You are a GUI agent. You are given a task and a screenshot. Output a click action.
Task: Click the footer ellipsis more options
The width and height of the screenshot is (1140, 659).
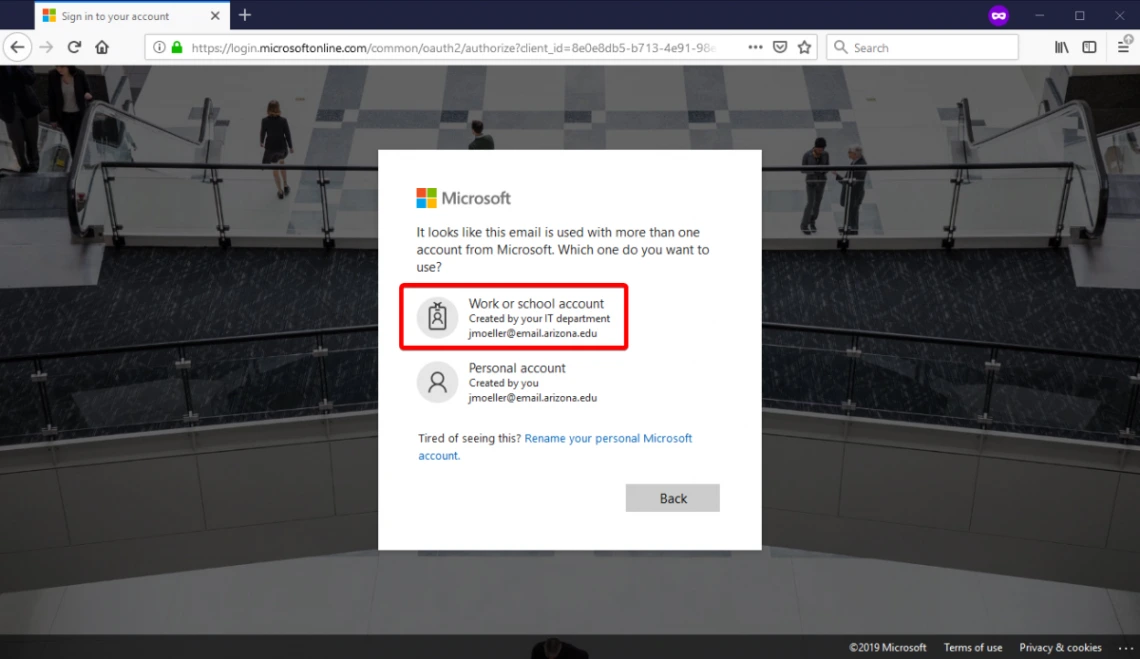tap(1125, 647)
